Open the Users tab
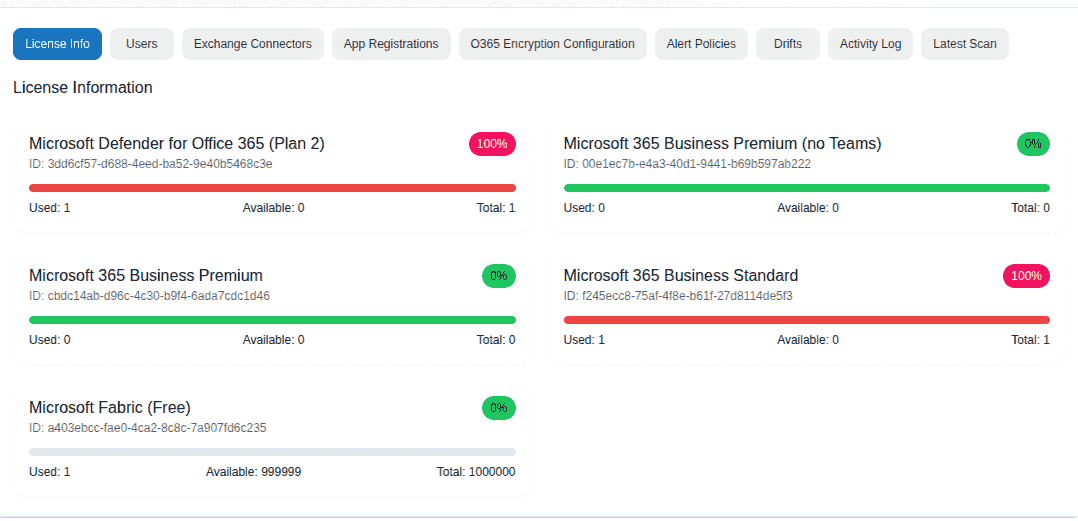 pos(142,44)
